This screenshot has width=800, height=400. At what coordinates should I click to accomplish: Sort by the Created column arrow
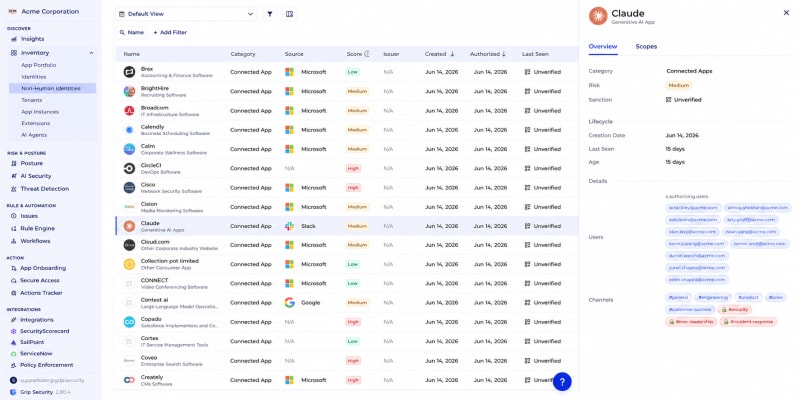tap(452, 54)
